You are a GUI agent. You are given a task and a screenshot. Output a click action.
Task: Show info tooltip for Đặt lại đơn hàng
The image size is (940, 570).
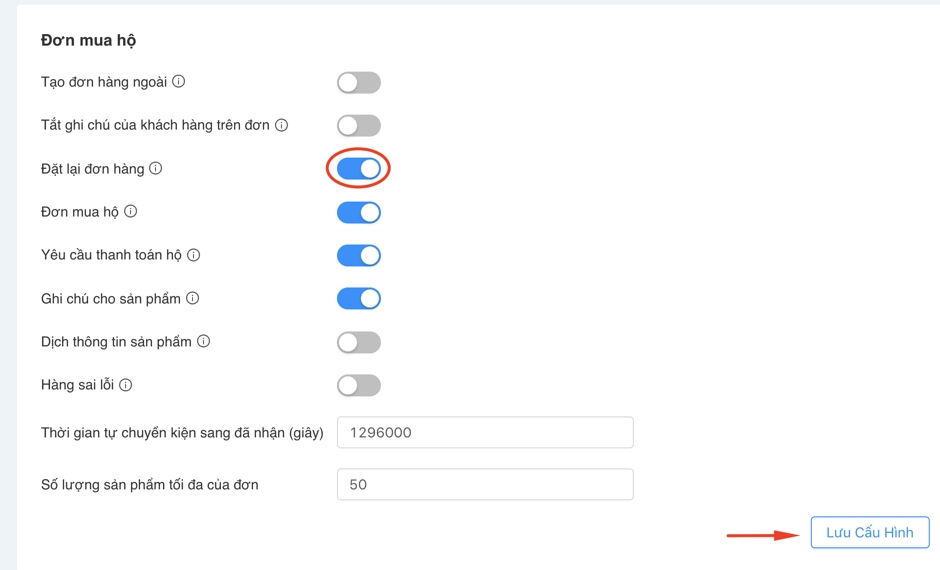pos(156,169)
